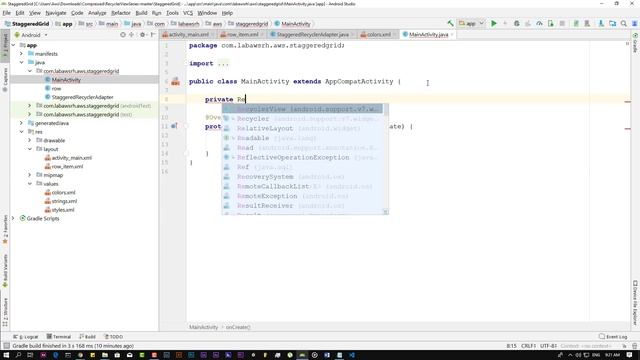This screenshot has width=640, height=360.
Task: Choose ReflectiveOperationException from autocomplete list
Action: pos(302,158)
